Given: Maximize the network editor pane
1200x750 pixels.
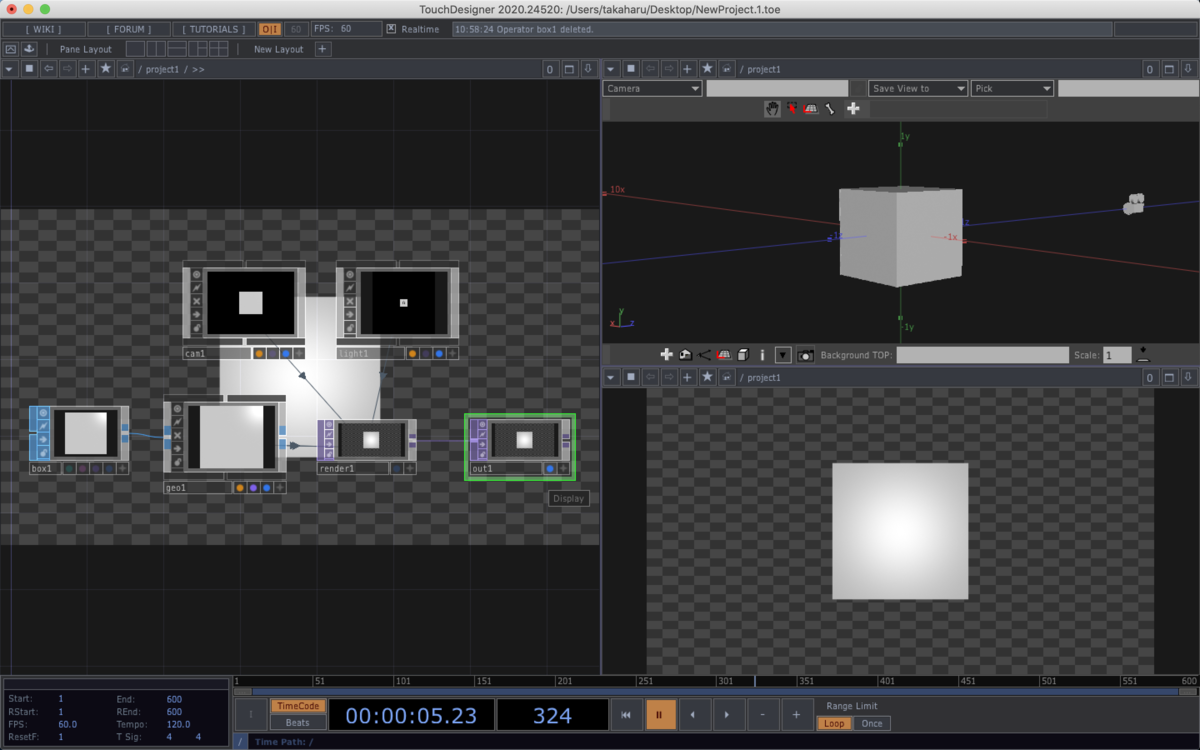Looking at the screenshot, I should point(569,69).
